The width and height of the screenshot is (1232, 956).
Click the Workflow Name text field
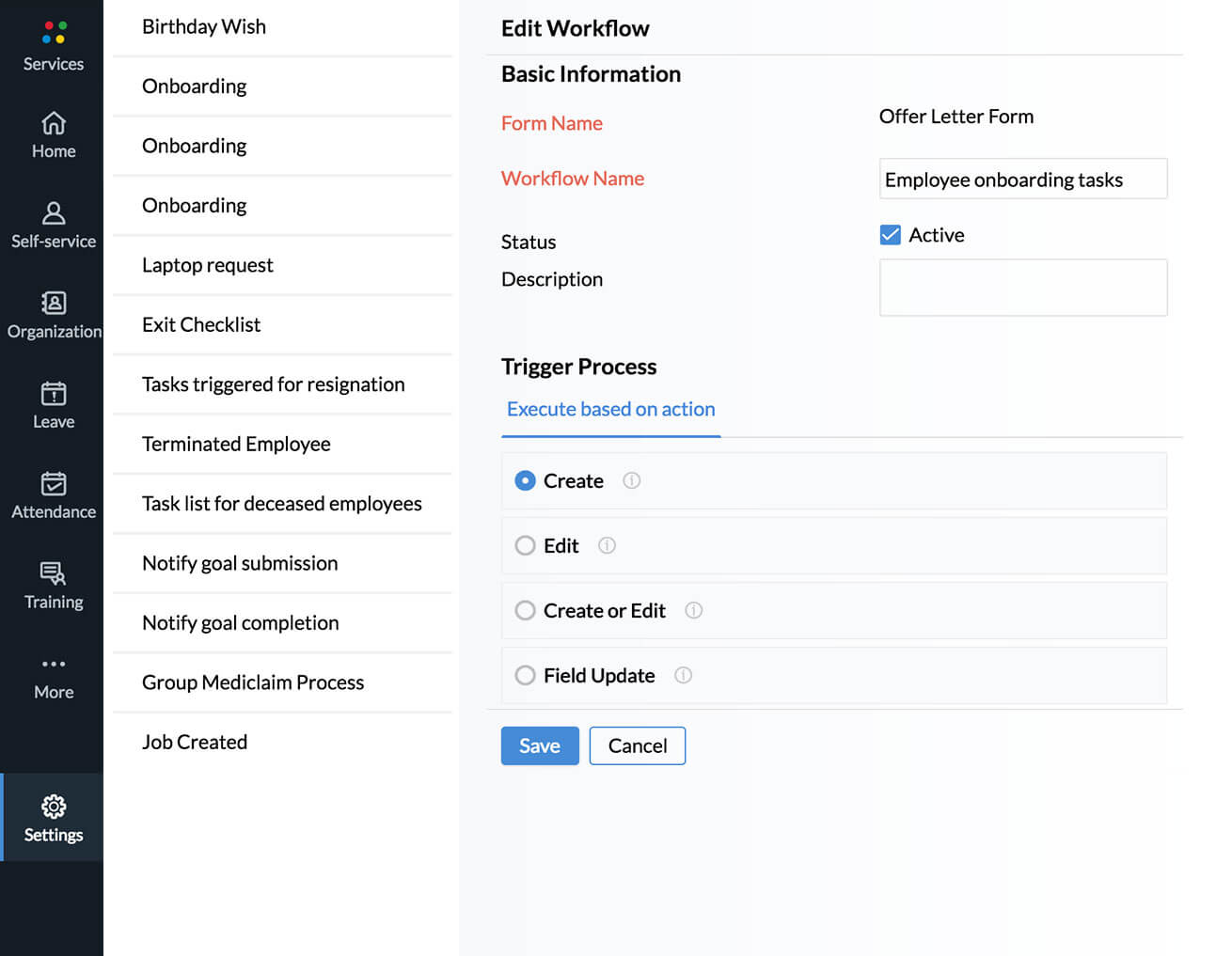[x=1022, y=180]
